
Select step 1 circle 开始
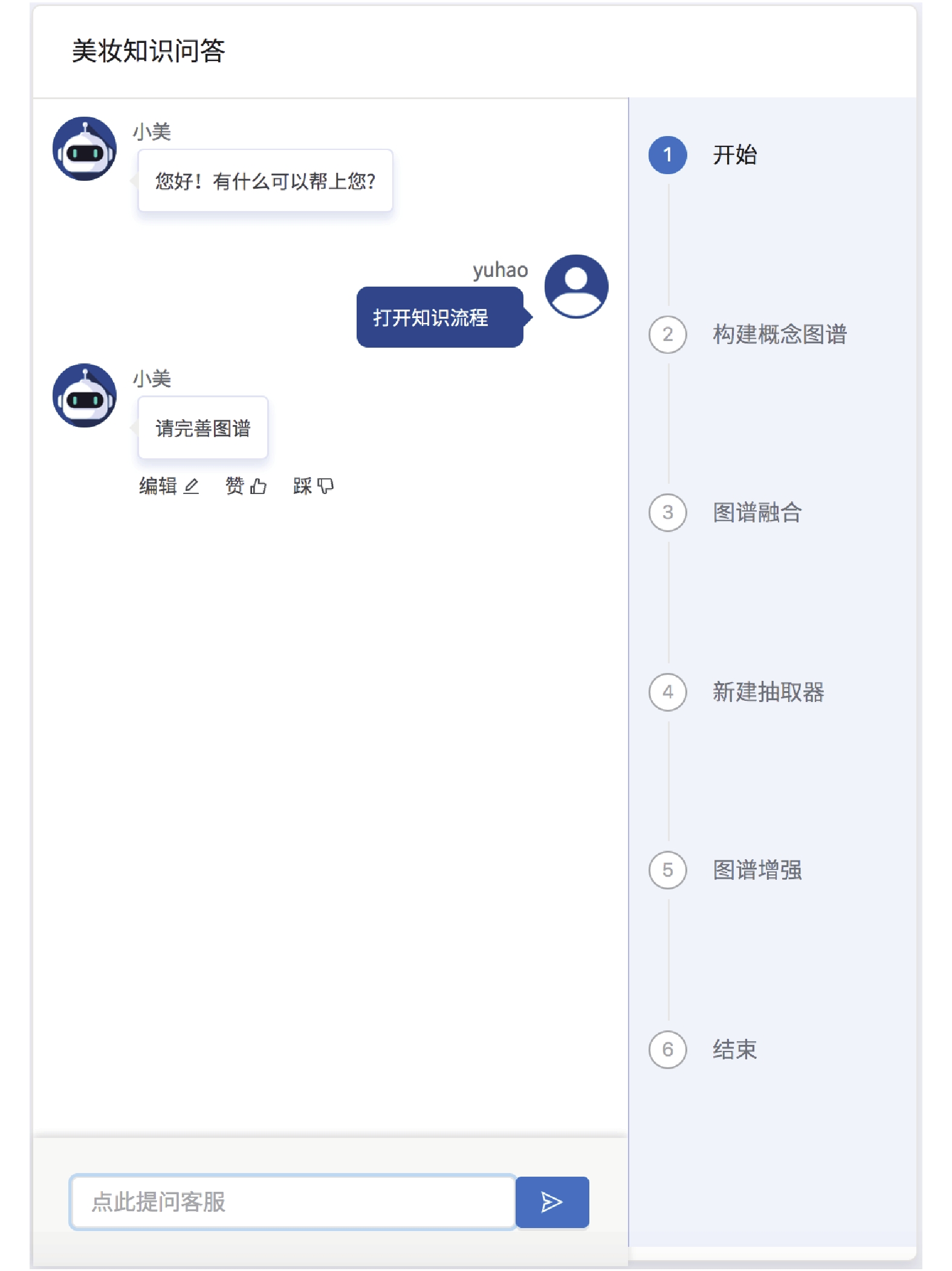click(x=667, y=155)
